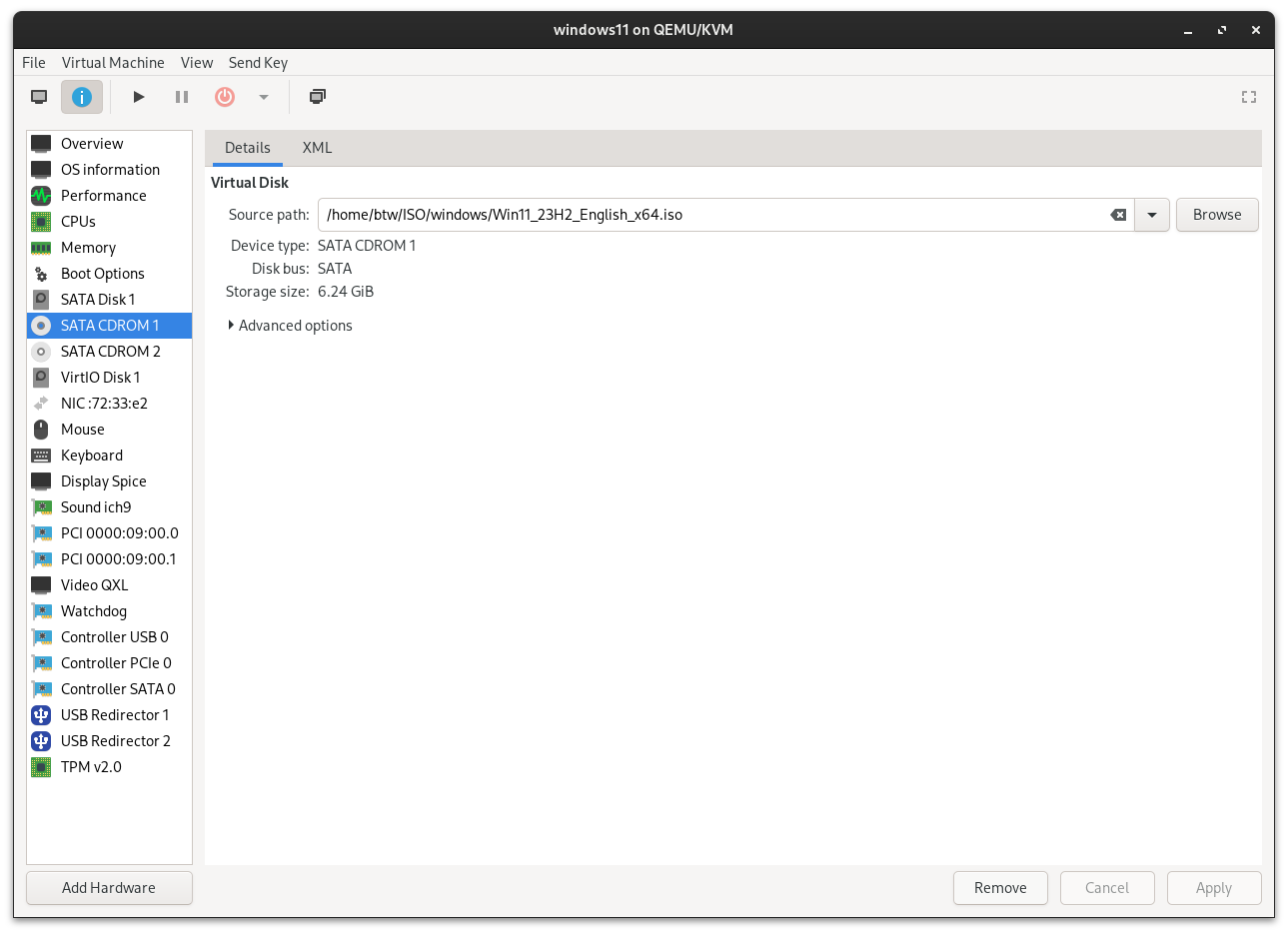Viewport: 1288px width, 934px height.
Task: Click the Apply button
Action: coord(1214,888)
